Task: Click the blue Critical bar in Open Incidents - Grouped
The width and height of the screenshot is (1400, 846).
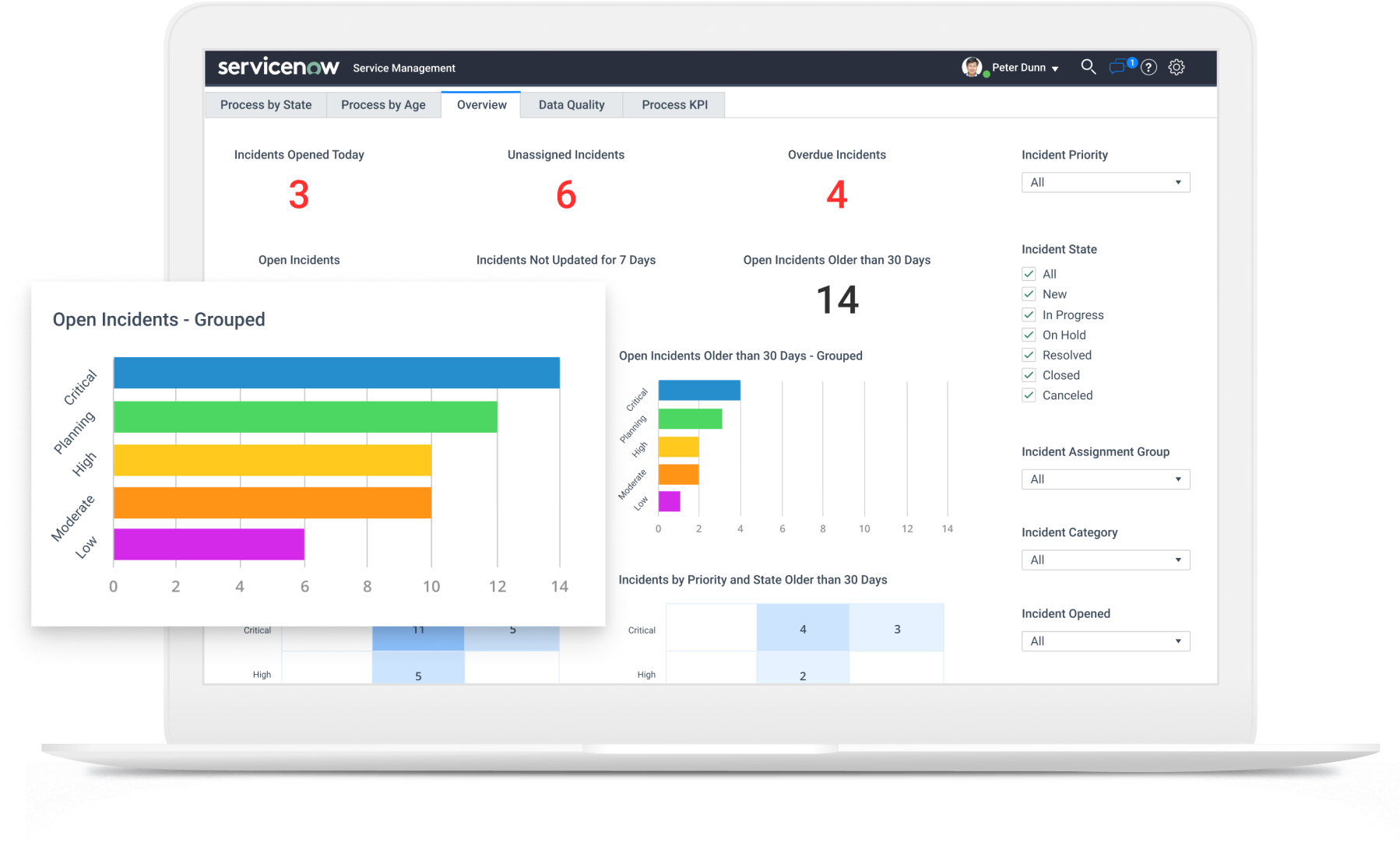Action: 336,373
